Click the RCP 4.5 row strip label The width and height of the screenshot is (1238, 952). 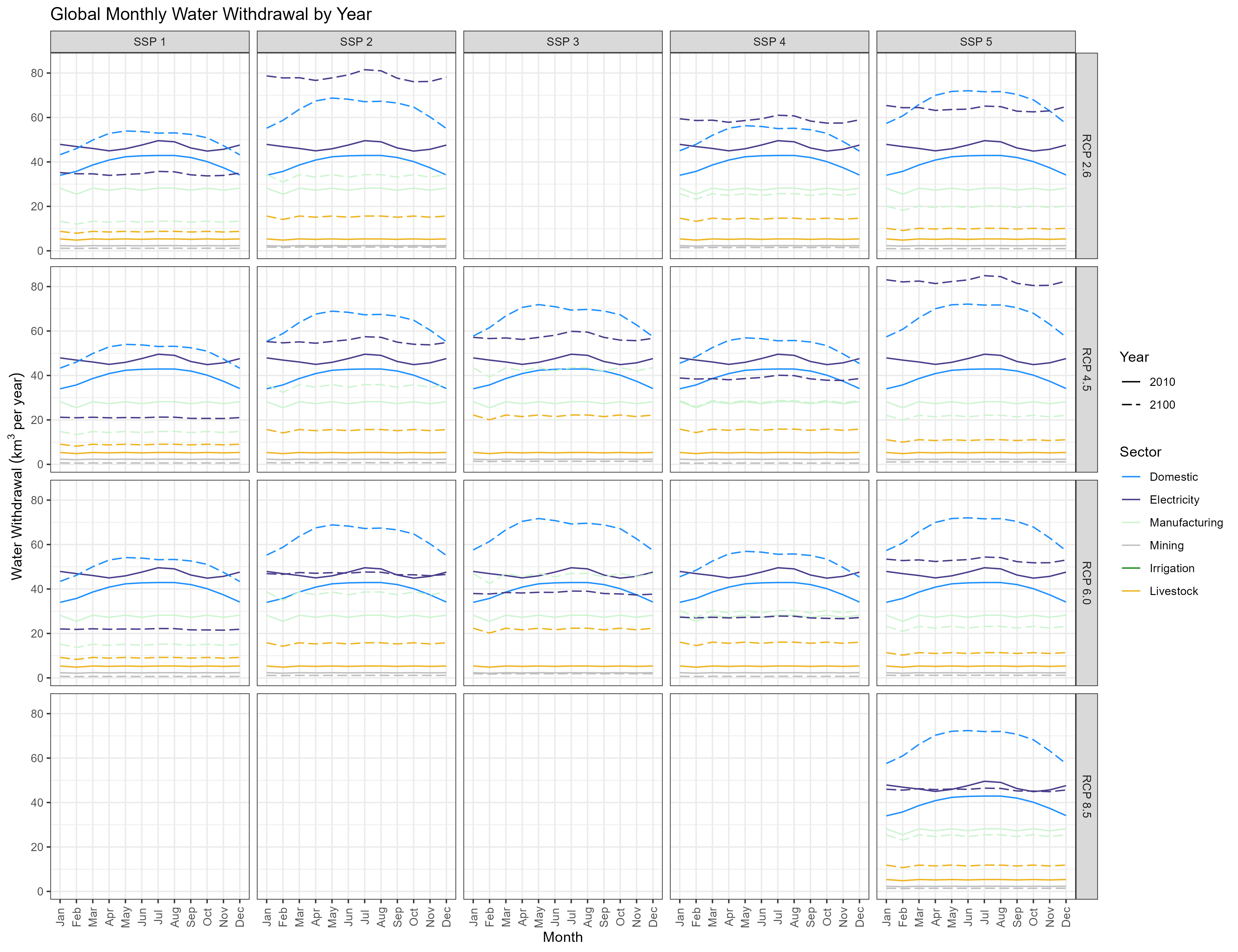pyautogui.click(x=1086, y=369)
